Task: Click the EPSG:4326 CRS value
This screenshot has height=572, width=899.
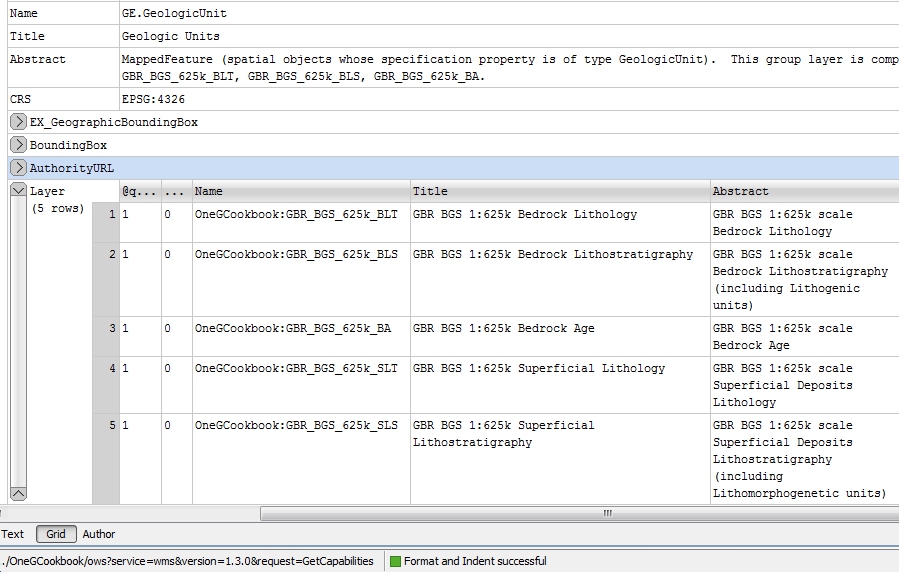Action: (154, 99)
